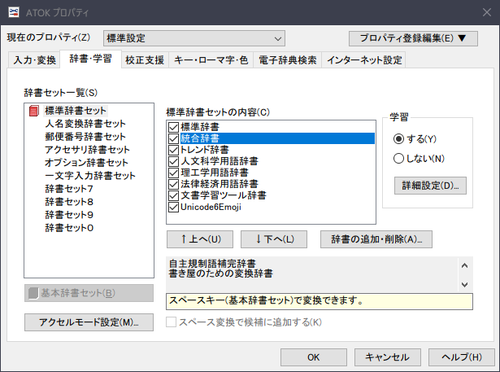
Task: Uncheck the 標準辞書 checkbox
Action: click(173, 127)
